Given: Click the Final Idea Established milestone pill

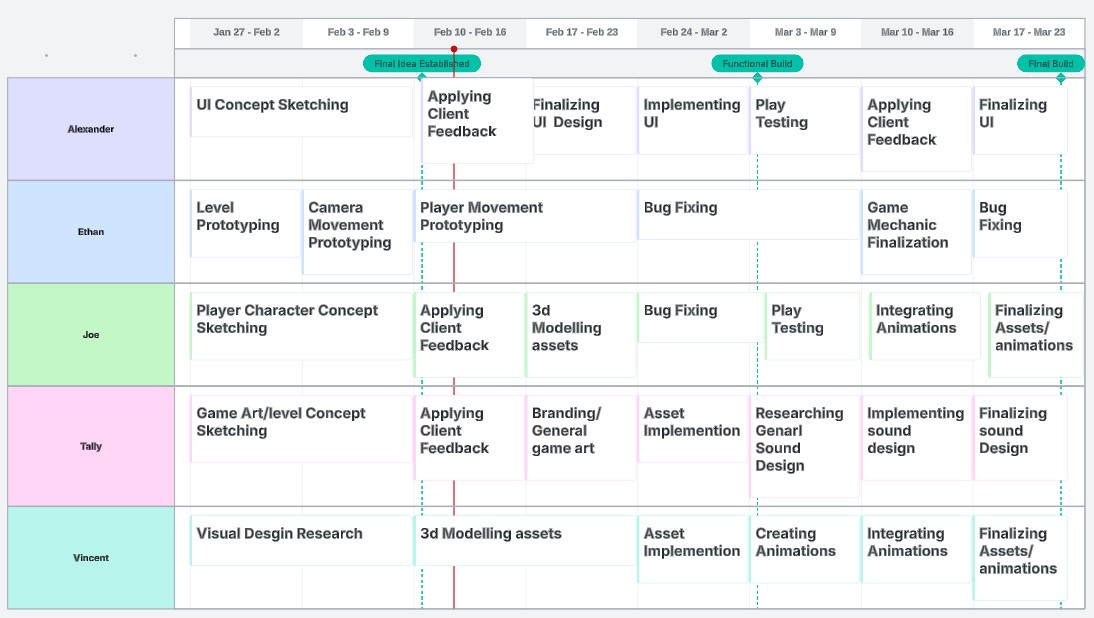Looking at the screenshot, I should click(422, 64).
